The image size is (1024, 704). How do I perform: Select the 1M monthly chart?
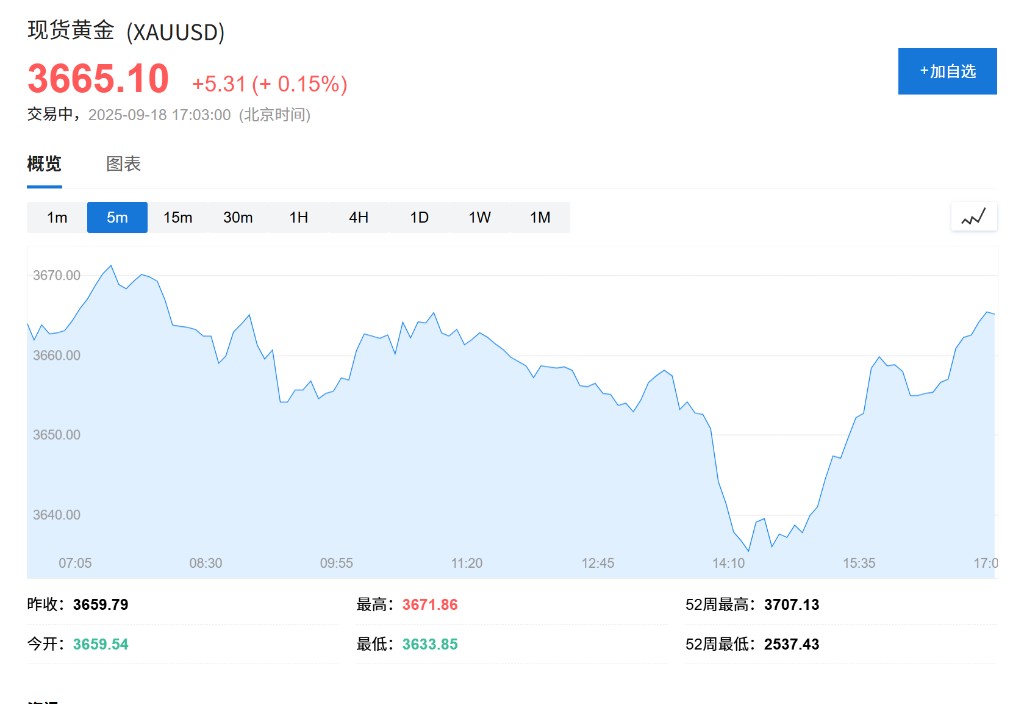point(540,217)
